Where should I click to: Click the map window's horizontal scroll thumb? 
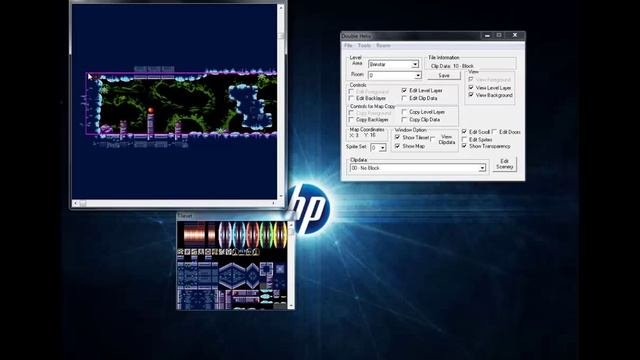pos(82,203)
